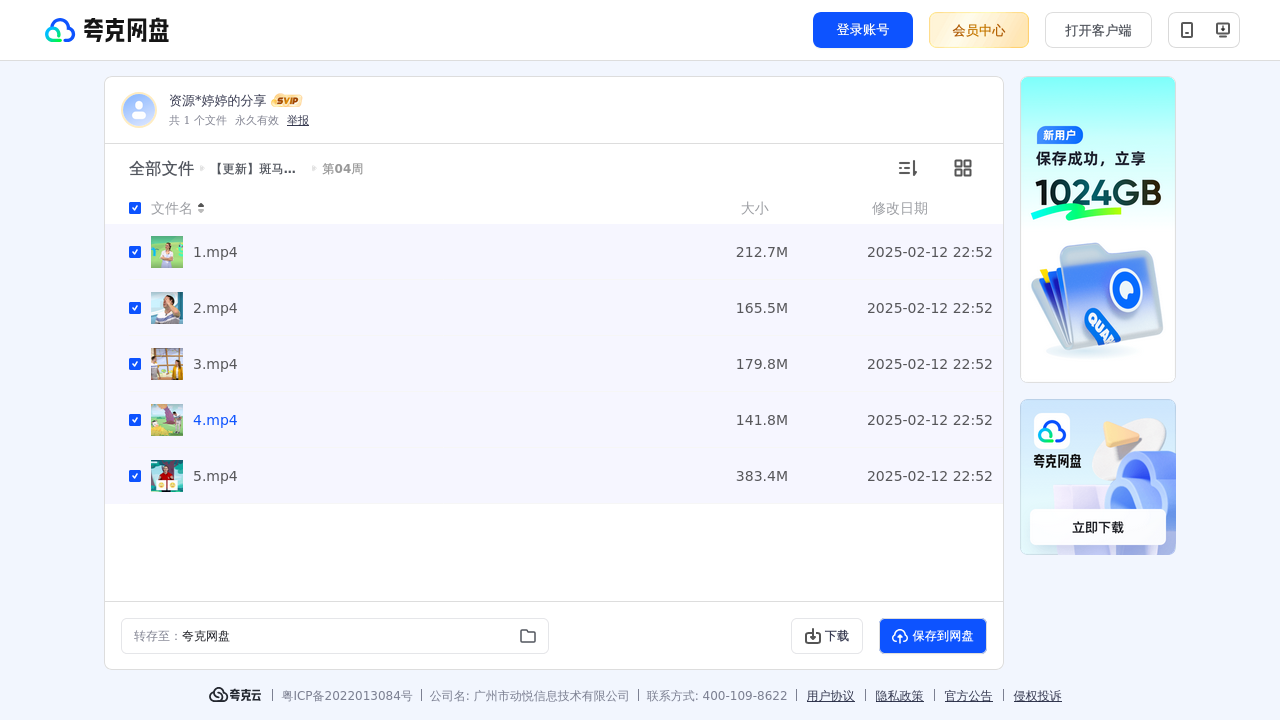
Task: Open the 【更新】斑马... breadcrumb folder
Action: (x=253, y=169)
